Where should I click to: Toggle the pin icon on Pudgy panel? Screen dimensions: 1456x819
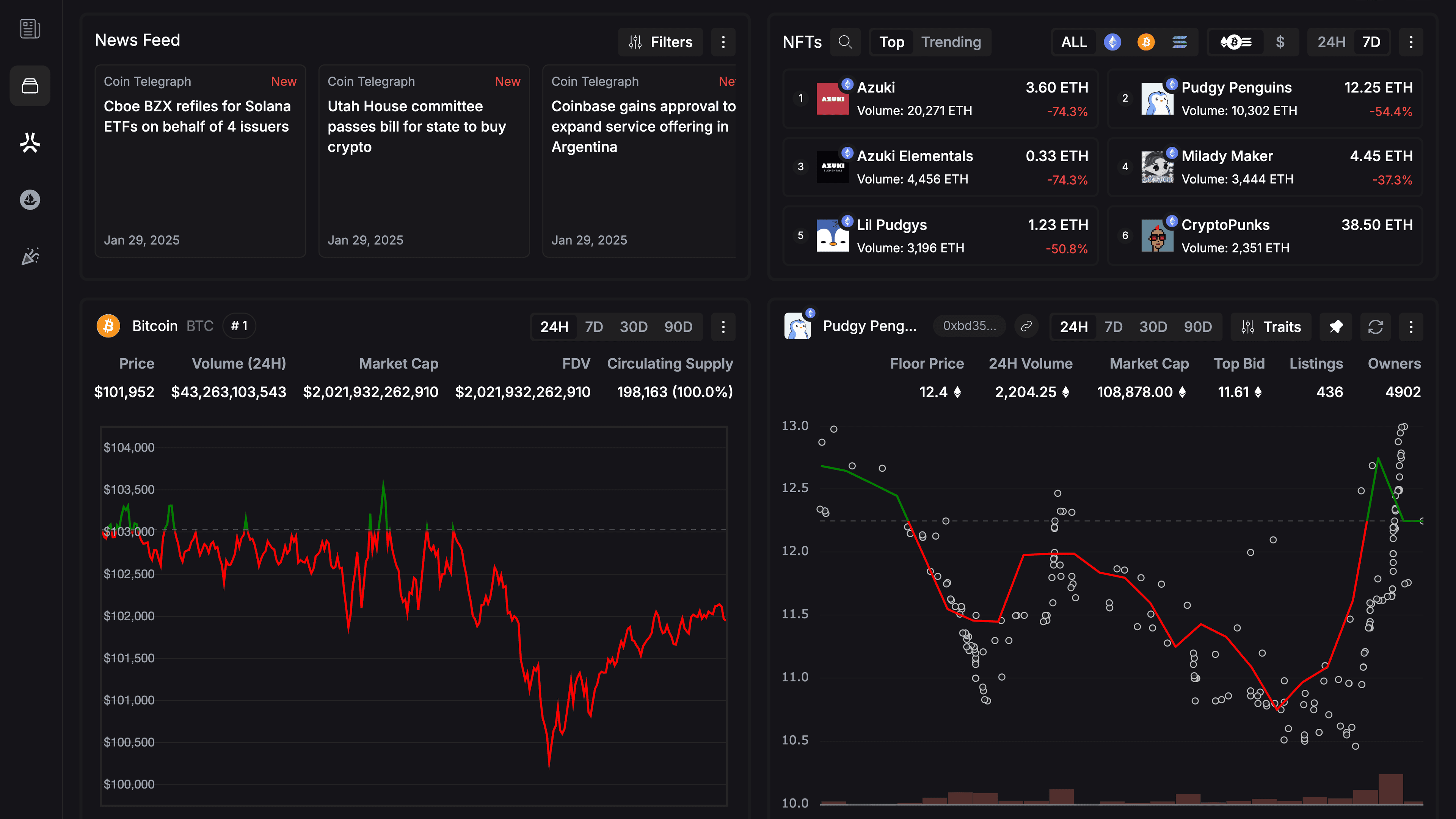tap(1335, 327)
